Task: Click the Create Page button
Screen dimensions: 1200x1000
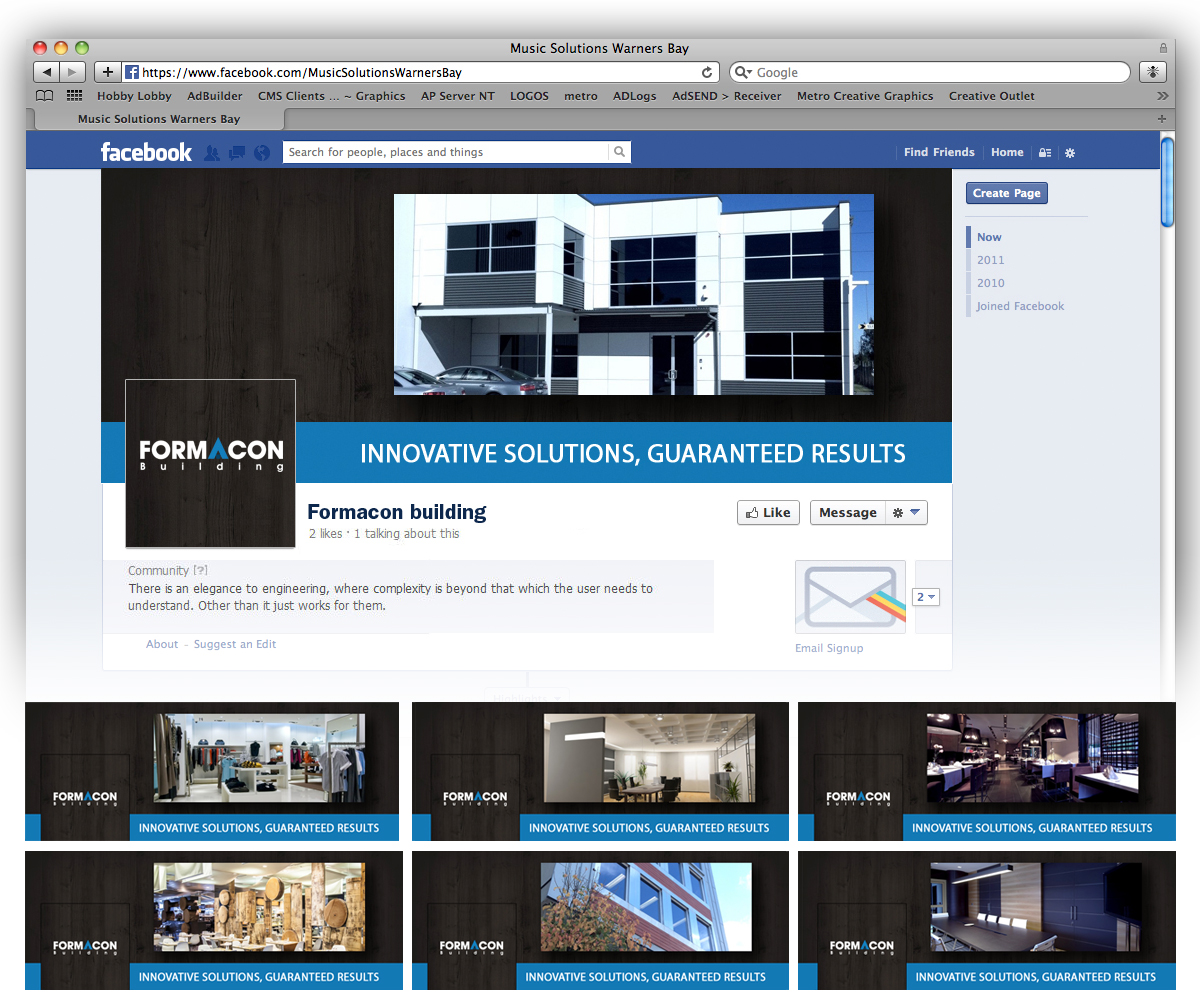Action: click(x=1007, y=193)
